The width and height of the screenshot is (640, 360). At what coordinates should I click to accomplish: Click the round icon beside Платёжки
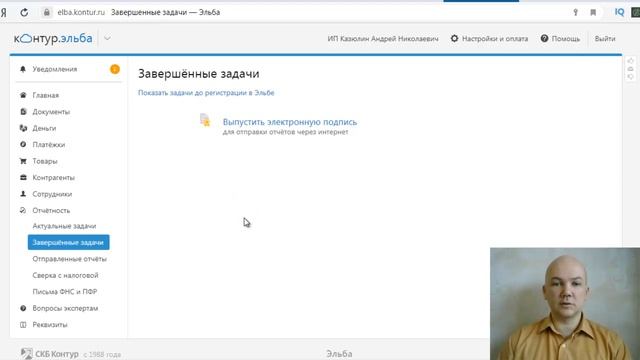coord(23,144)
